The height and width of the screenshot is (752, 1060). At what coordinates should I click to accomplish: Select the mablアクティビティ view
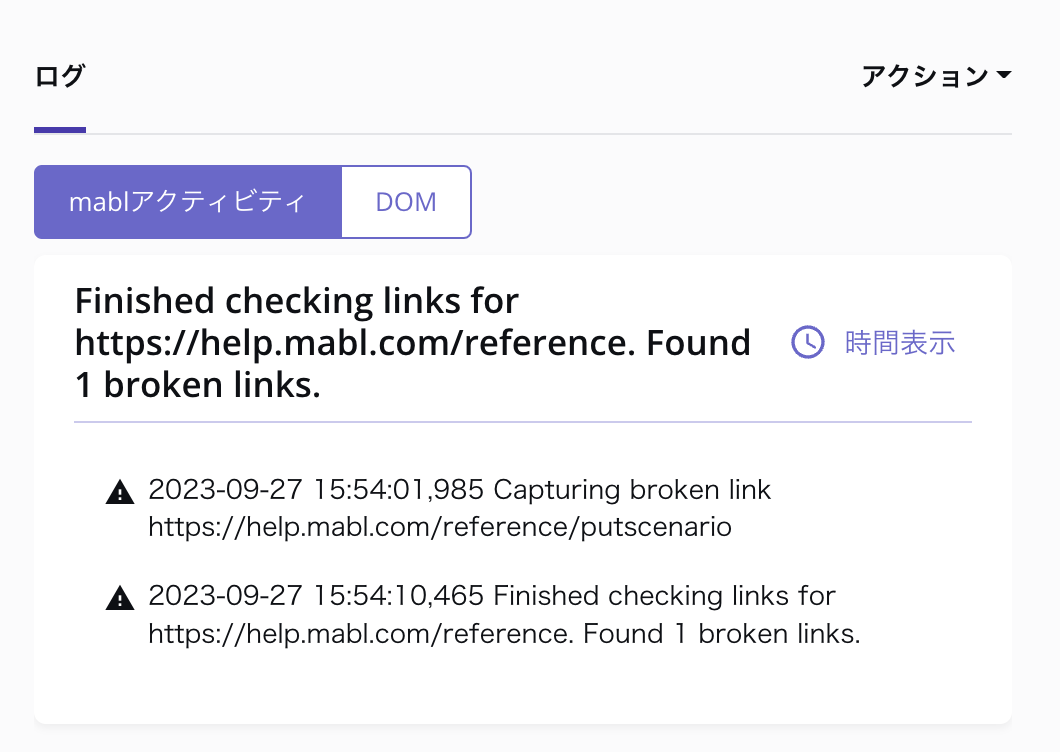(188, 202)
